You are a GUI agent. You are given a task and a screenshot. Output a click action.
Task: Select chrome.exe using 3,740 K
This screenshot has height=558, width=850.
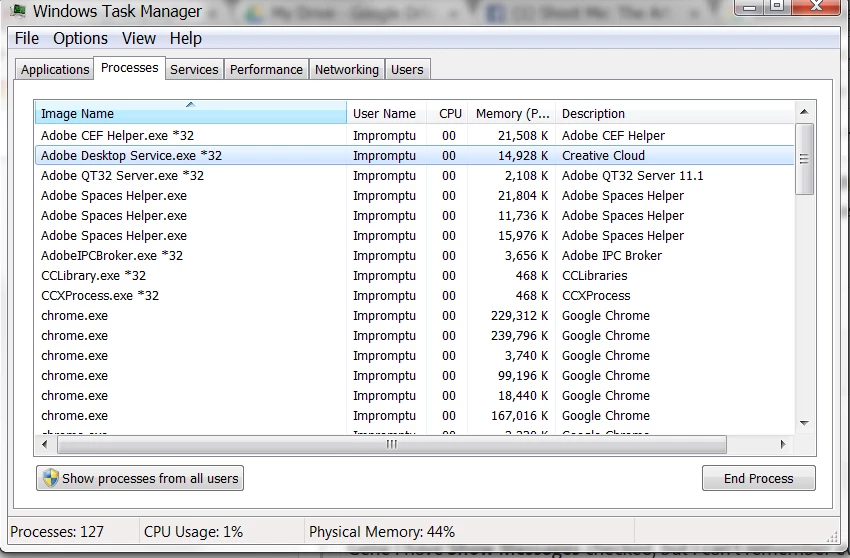415,356
